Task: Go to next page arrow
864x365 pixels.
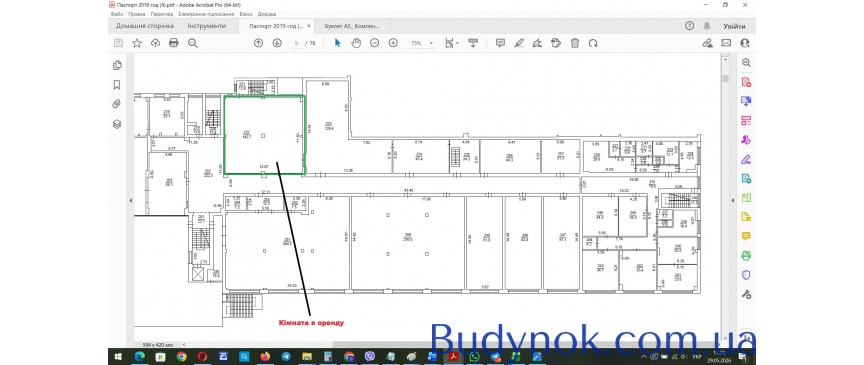Action: pyautogui.click(x=277, y=43)
